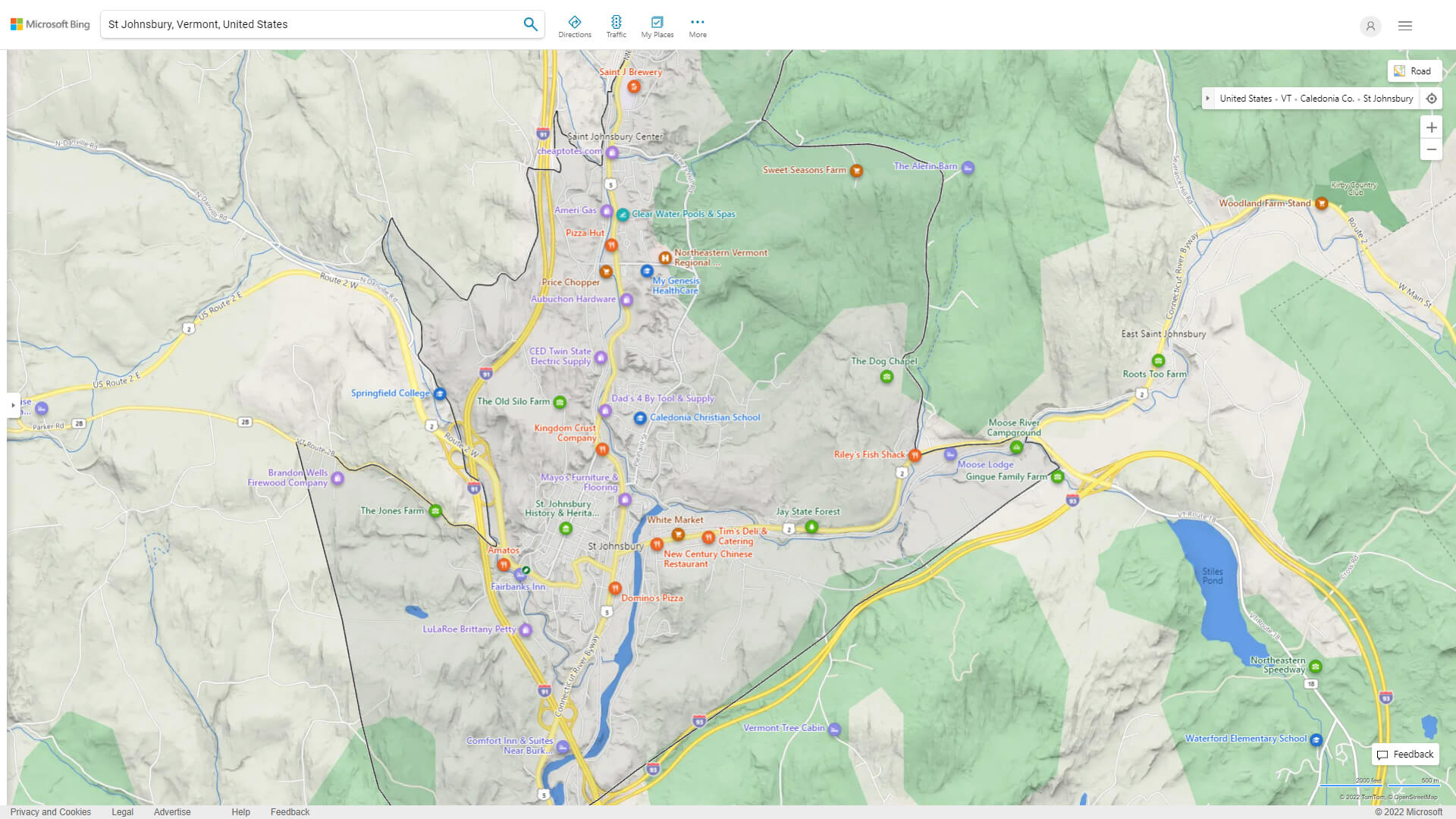
Task: Open the Feedback button on map
Action: click(1405, 755)
